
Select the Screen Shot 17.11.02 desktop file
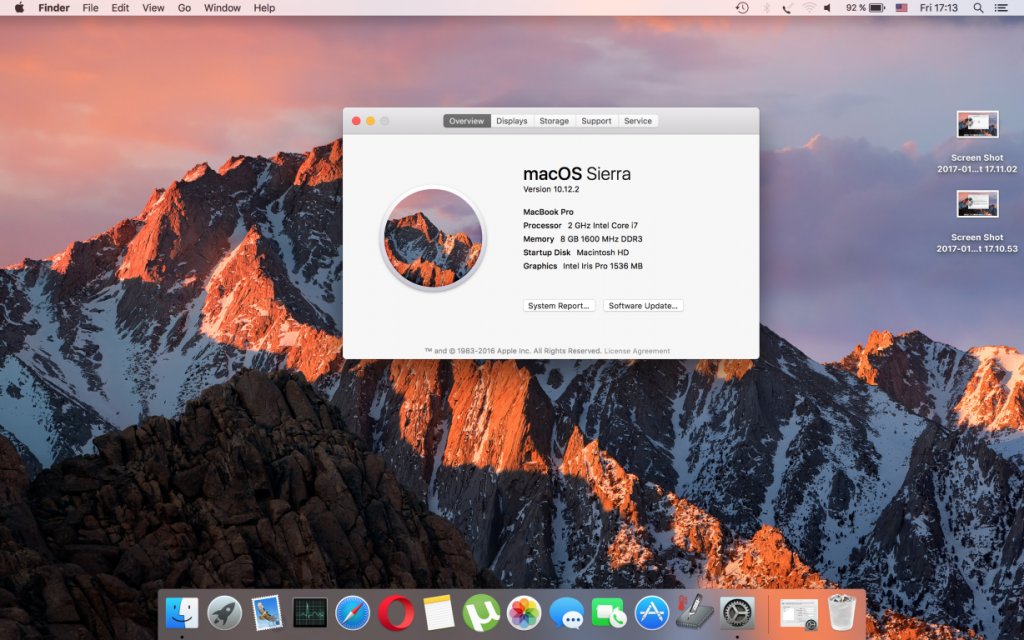click(x=977, y=126)
